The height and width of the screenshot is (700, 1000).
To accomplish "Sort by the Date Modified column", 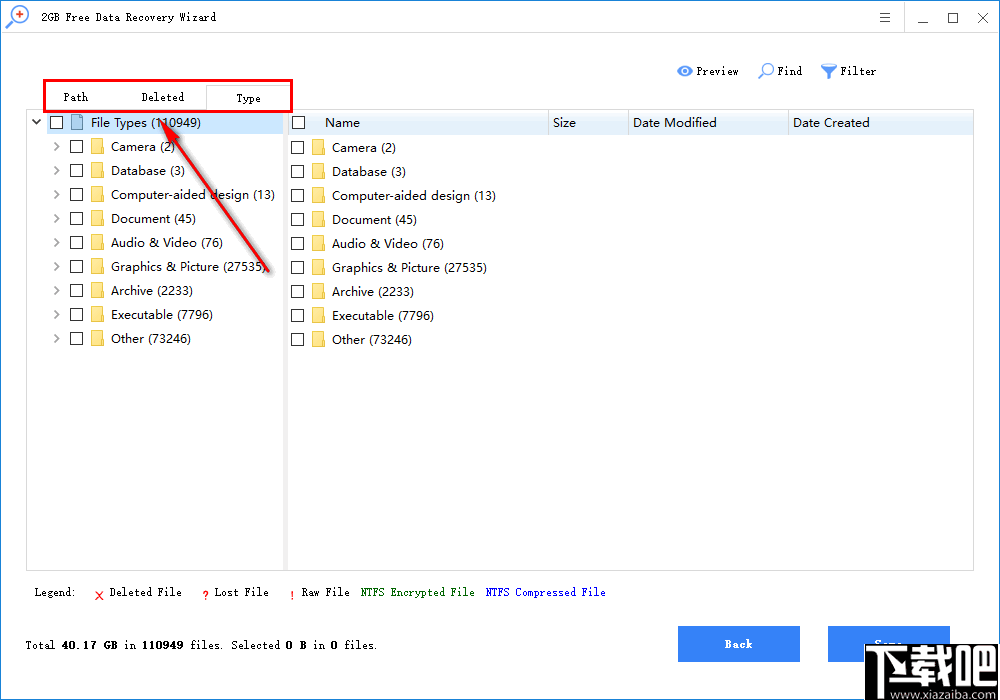I will pyautogui.click(x=674, y=122).
